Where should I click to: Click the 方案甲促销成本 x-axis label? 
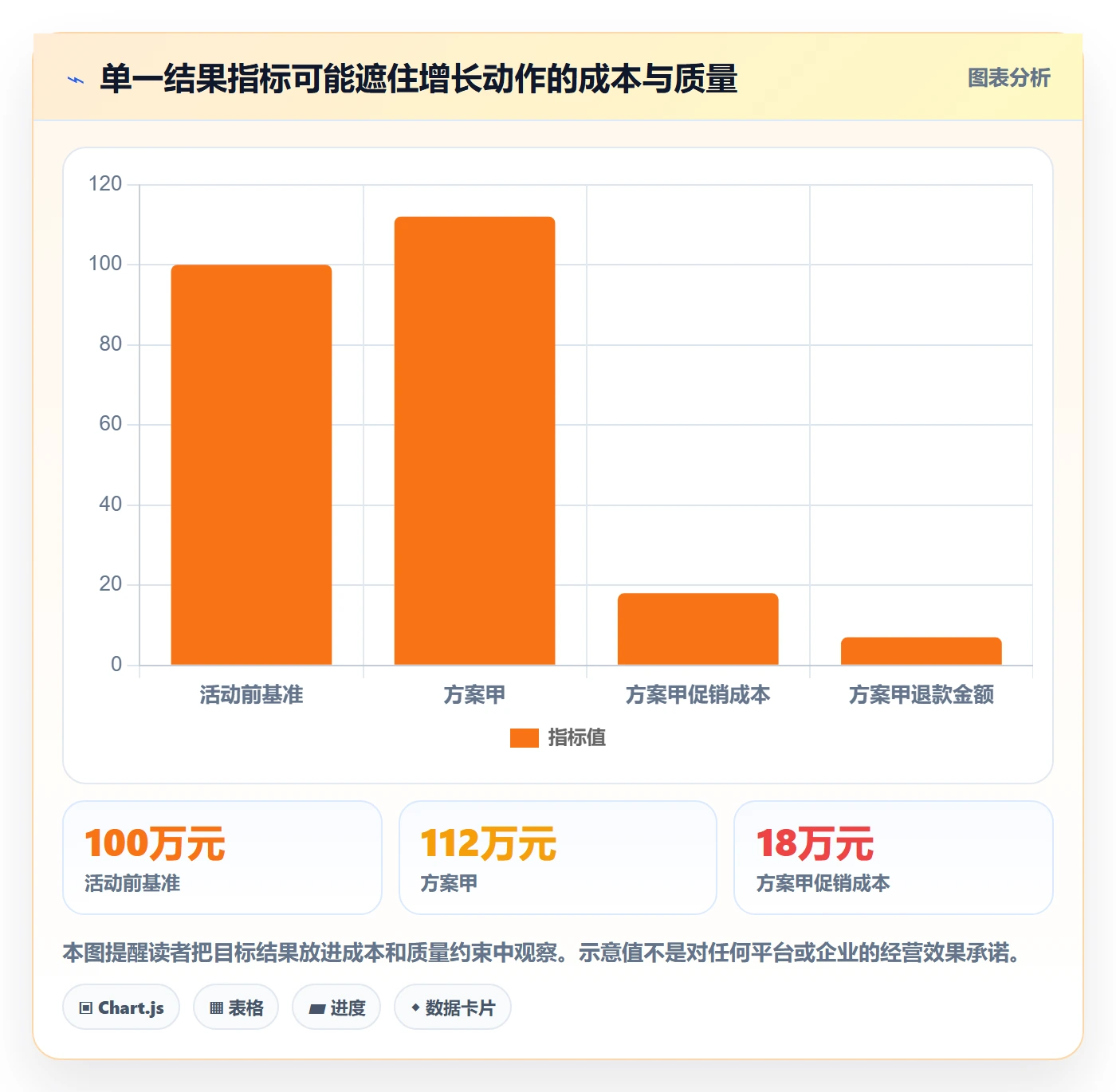697,695
